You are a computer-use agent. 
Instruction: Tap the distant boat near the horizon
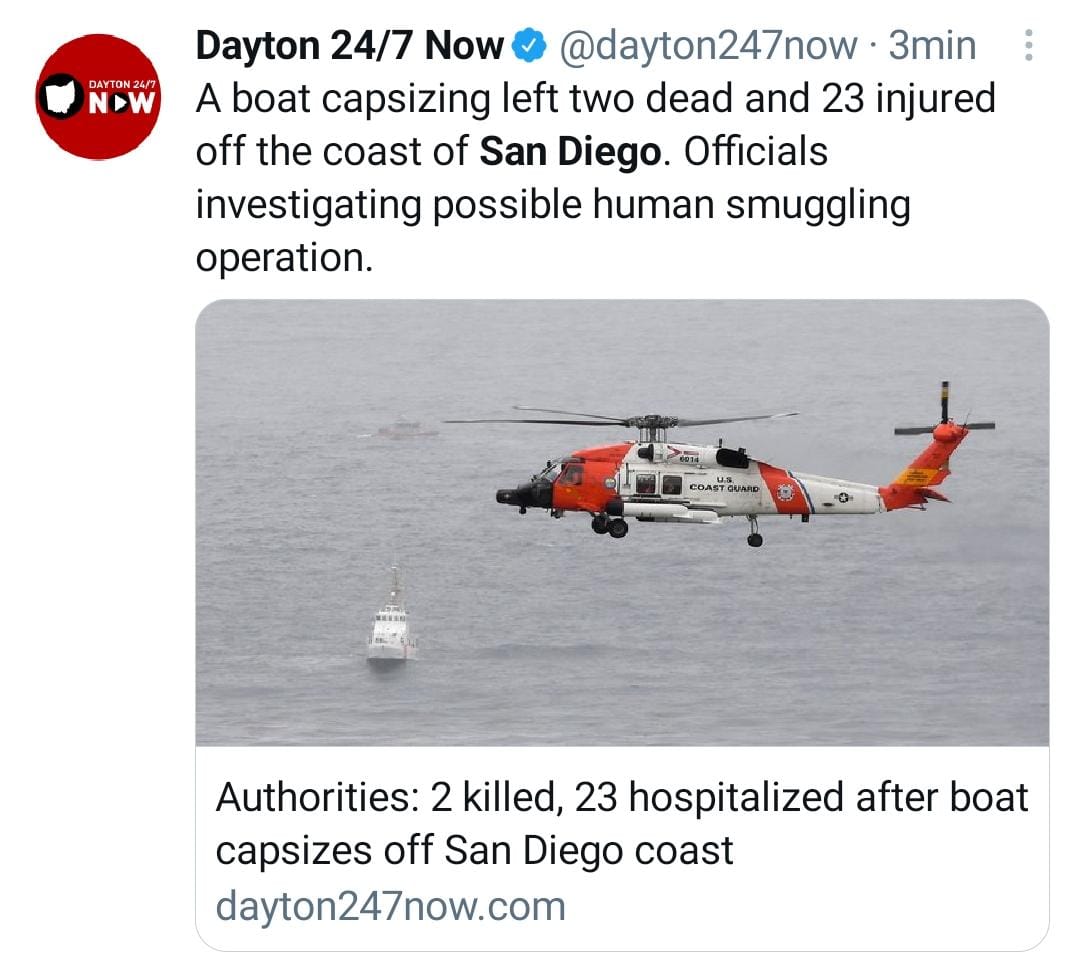point(406,428)
